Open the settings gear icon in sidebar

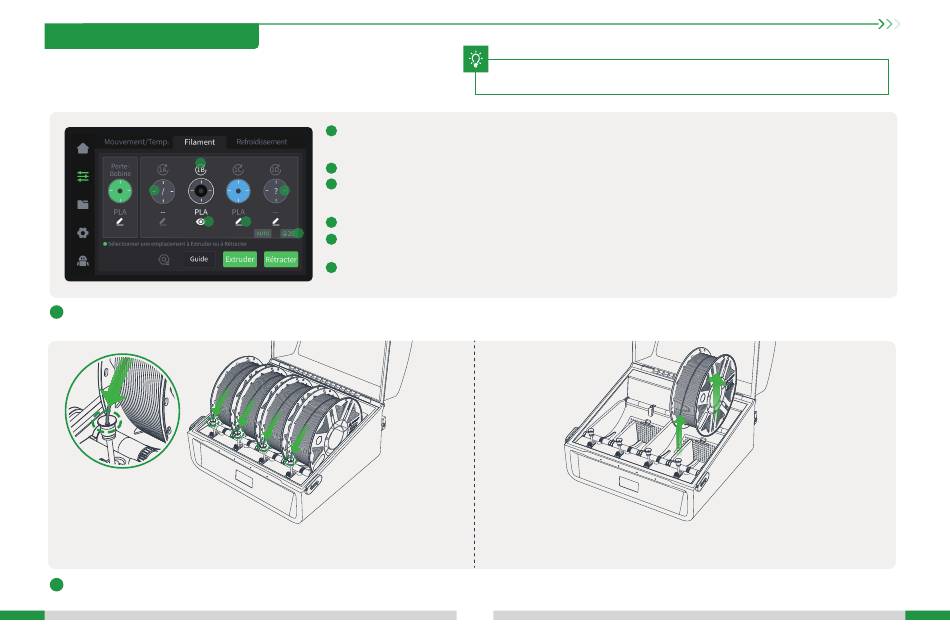pyautogui.click(x=83, y=233)
